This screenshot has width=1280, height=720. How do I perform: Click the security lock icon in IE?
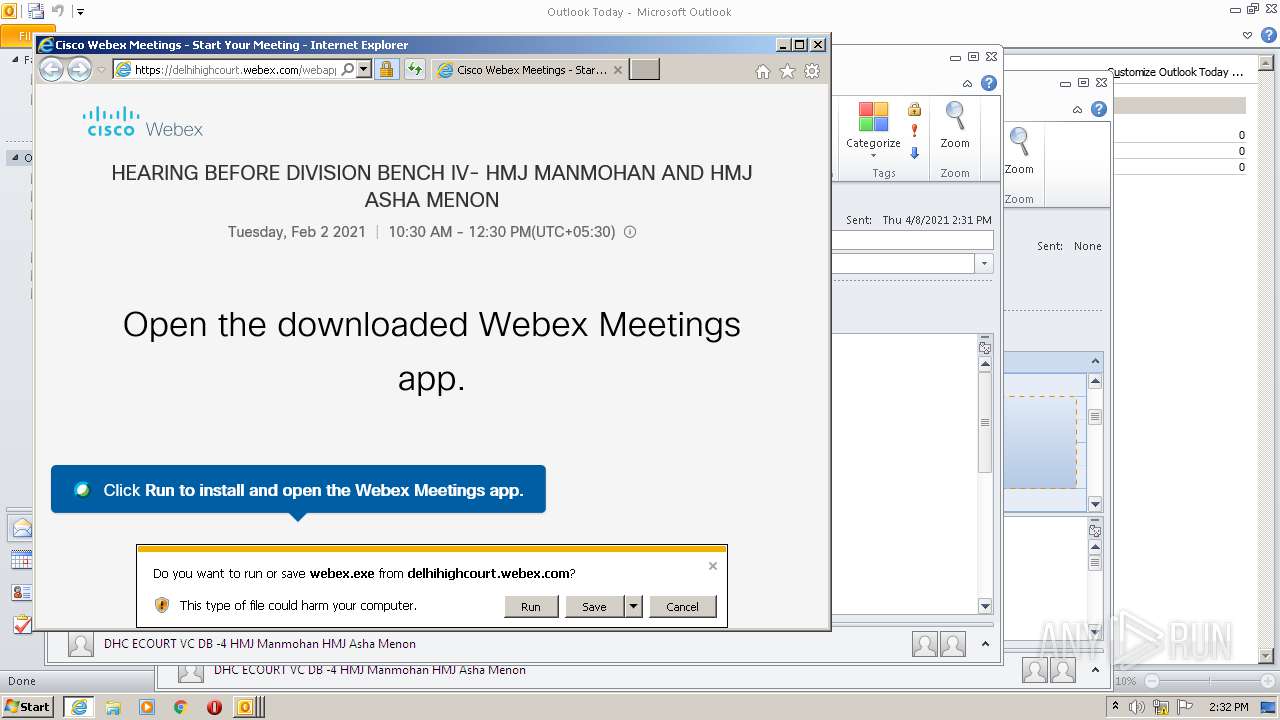(x=386, y=70)
